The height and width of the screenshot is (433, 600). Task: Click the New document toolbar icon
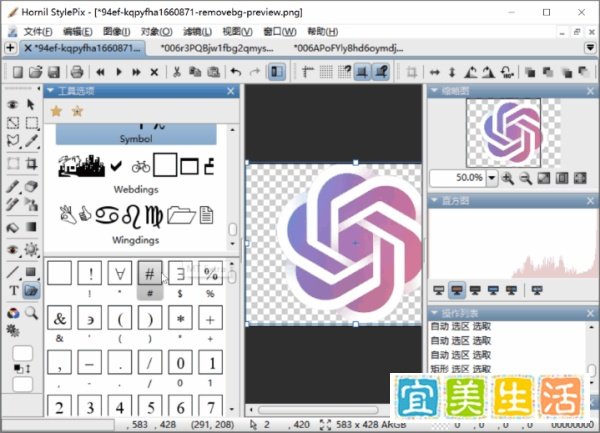coord(18,72)
